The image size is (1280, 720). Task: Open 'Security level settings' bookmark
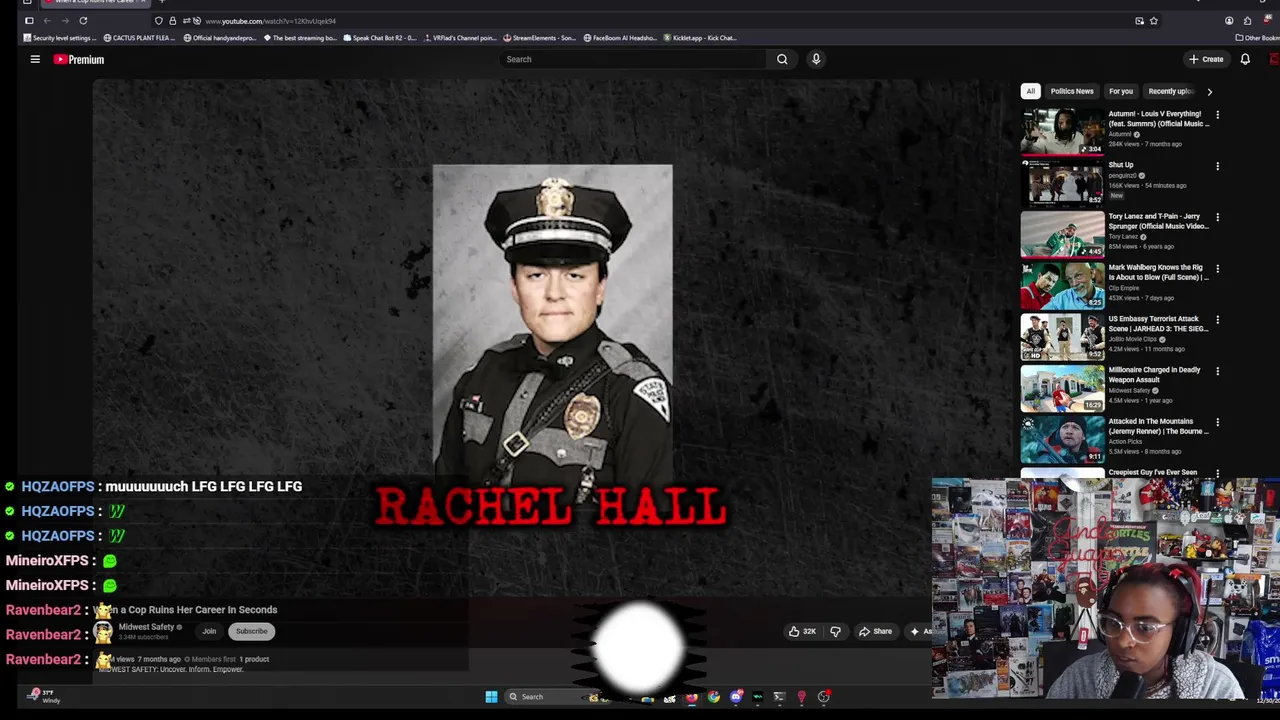pos(60,38)
